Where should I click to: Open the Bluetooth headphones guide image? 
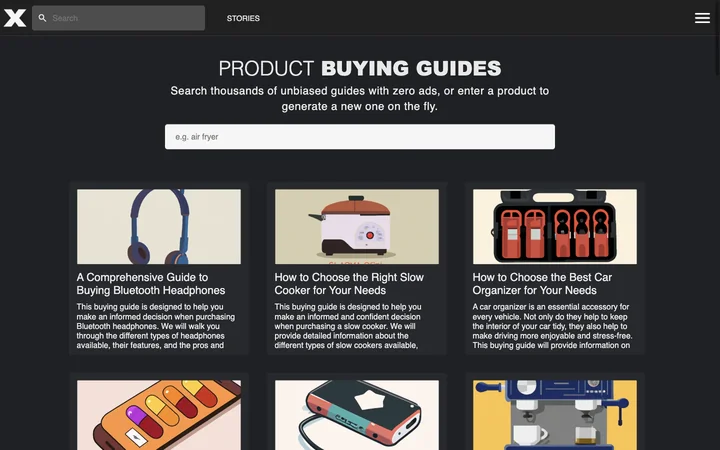(x=159, y=226)
